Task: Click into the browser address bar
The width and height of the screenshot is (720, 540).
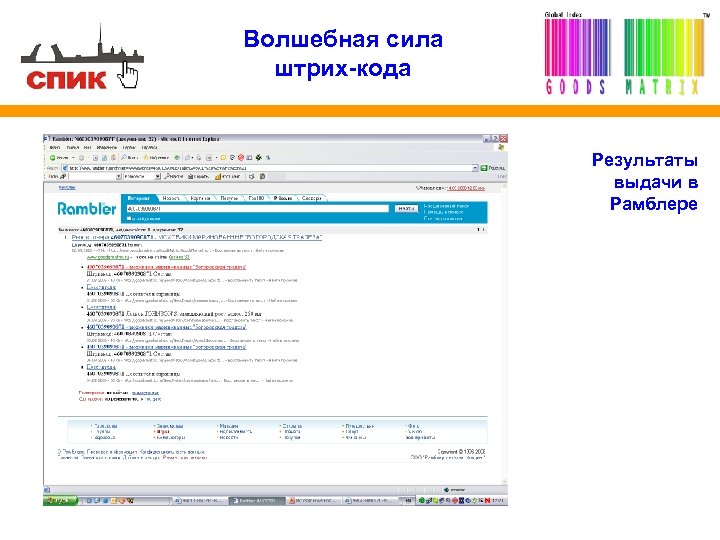Action: 269,168
